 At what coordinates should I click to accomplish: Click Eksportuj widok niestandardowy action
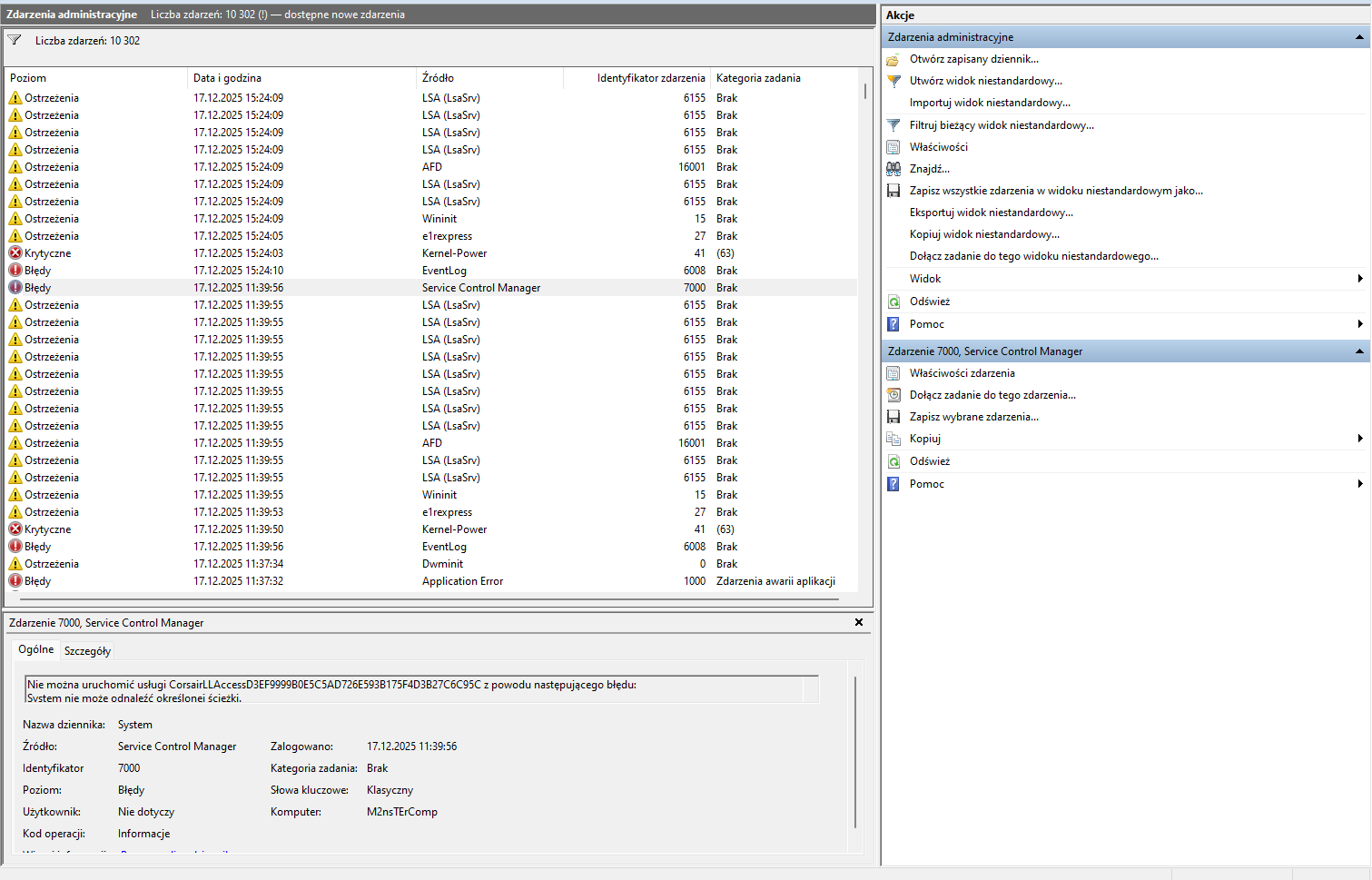(x=991, y=213)
